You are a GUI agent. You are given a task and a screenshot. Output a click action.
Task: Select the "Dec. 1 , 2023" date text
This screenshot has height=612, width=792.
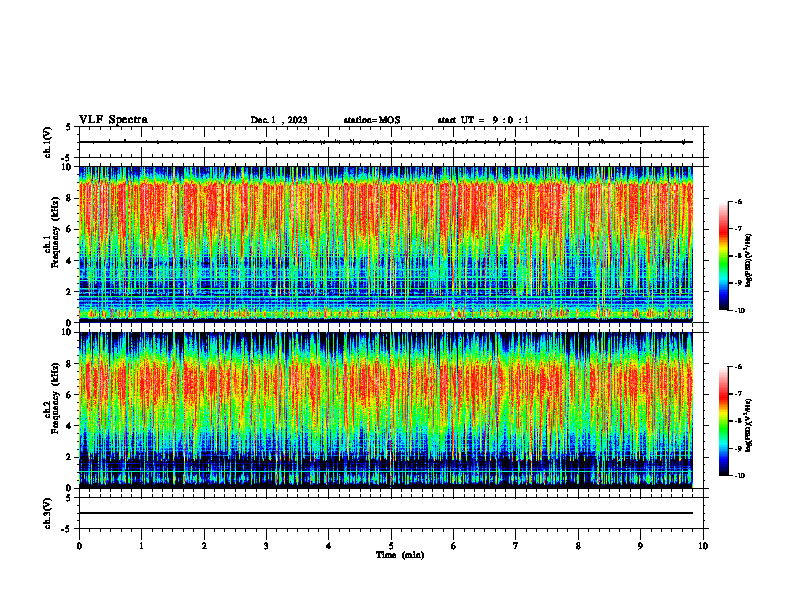pyautogui.click(x=279, y=120)
